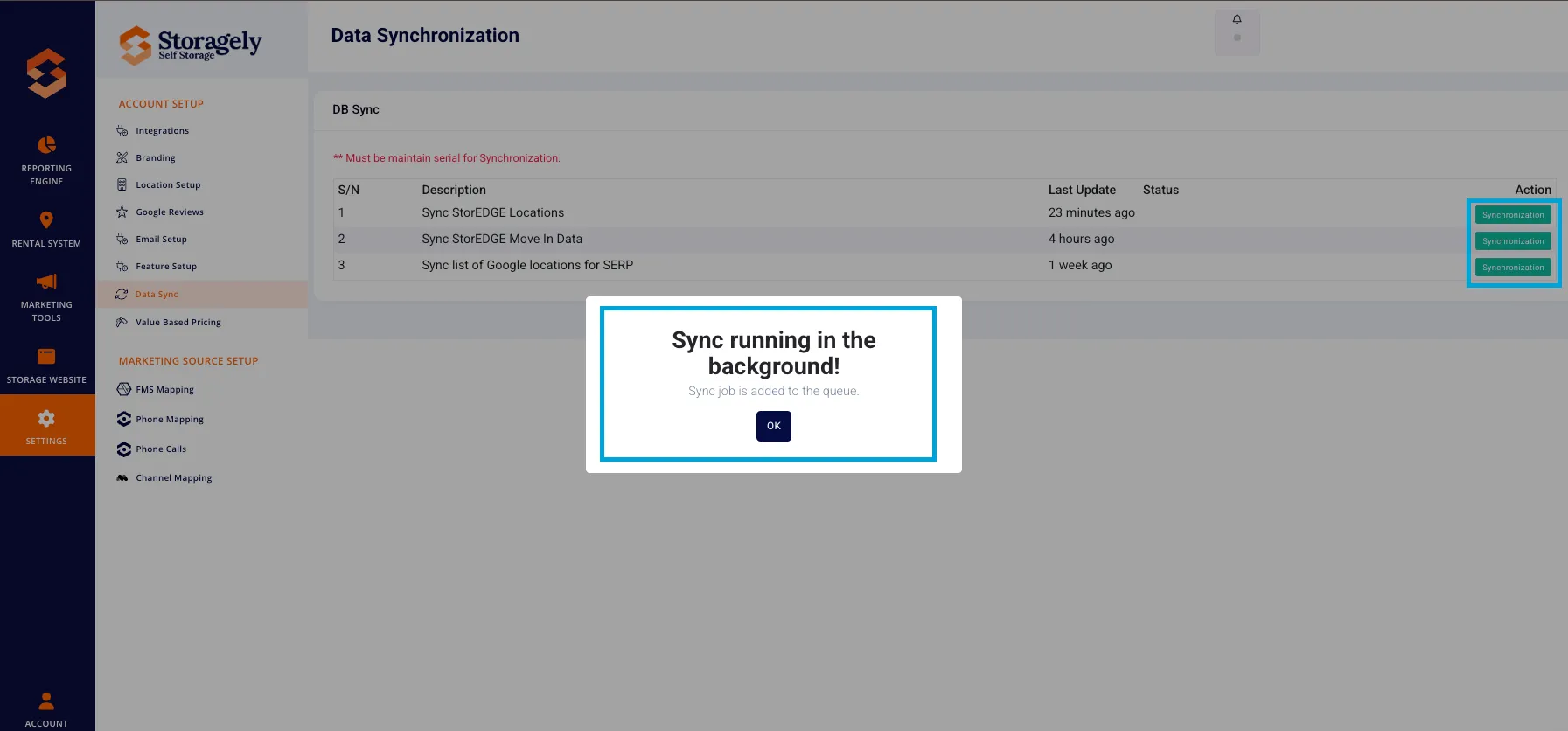
Task: Click the Data Sync refresh icon
Action: pyautogui.click(x=122, y=295)
